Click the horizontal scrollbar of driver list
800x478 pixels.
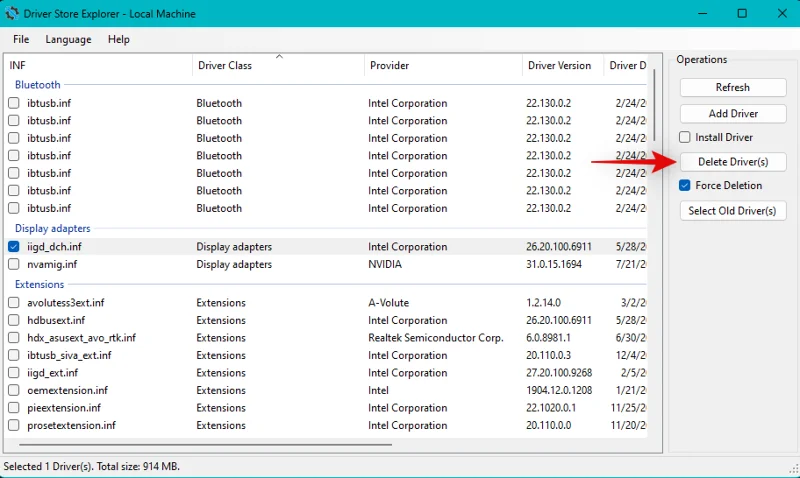(x=206, y=444)
